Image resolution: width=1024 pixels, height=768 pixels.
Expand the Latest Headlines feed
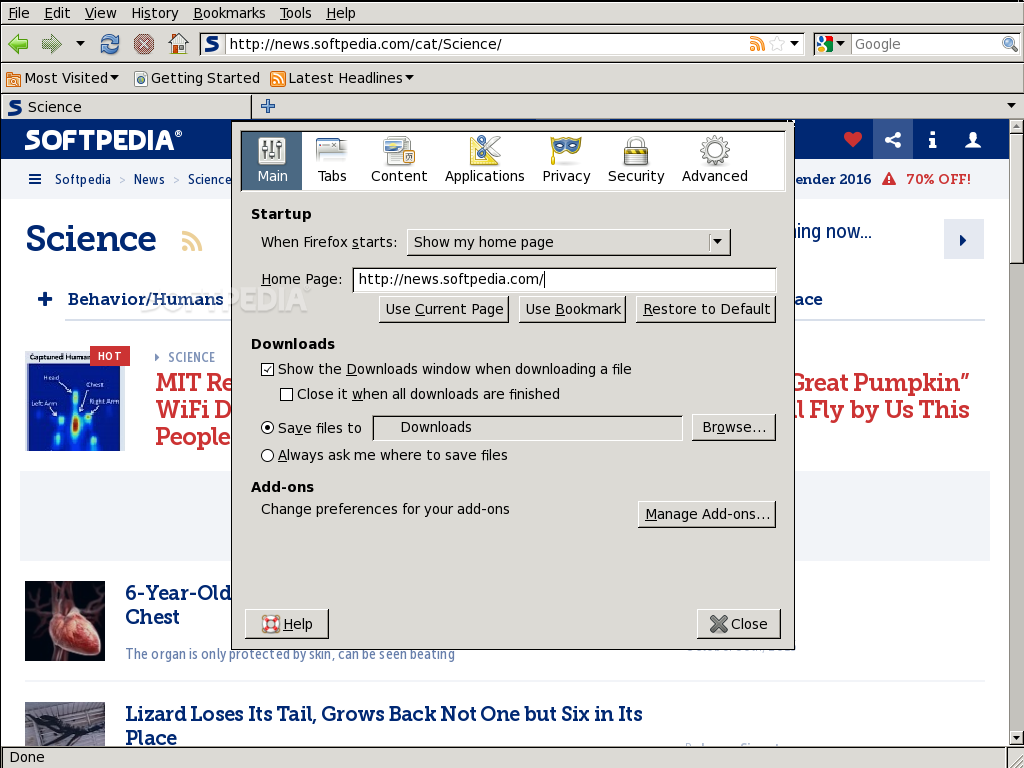point(342,78)
